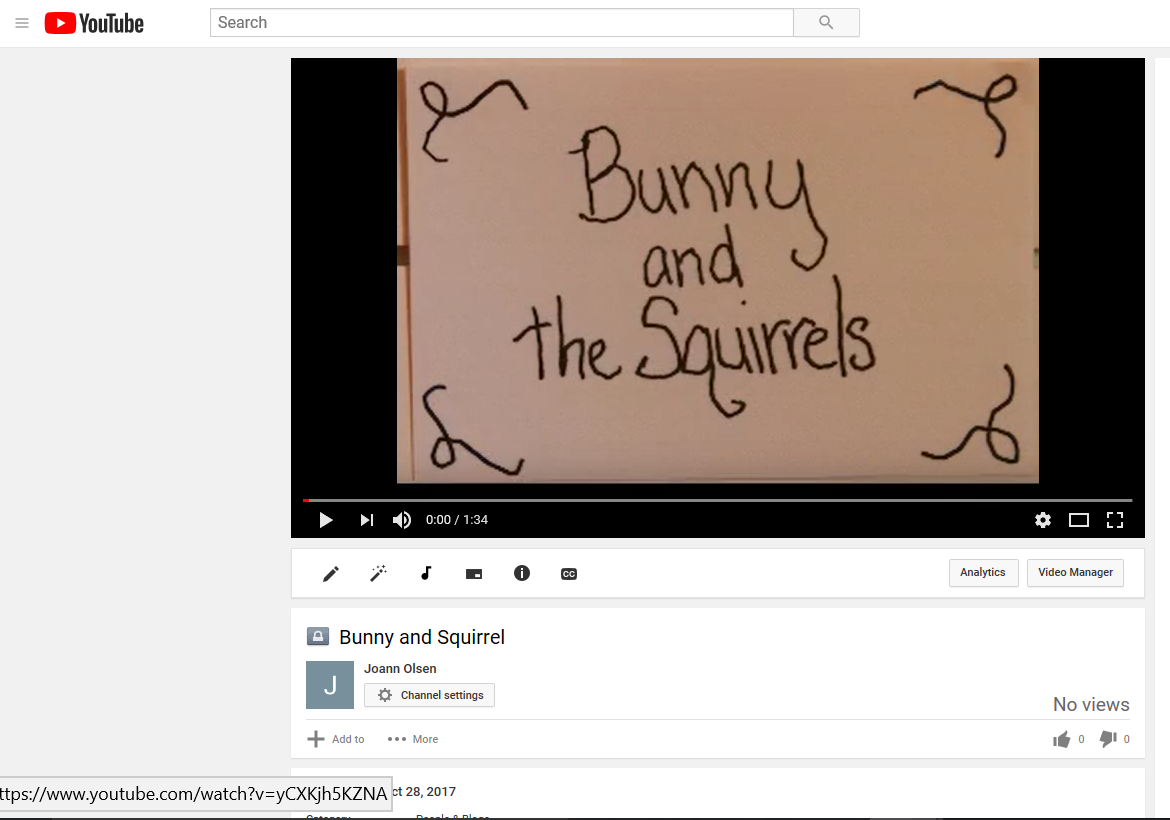Screen dimensions: 1170x820
Task: Open the Video Manager
Action: pyautogui.click(x=1075, y=572)
